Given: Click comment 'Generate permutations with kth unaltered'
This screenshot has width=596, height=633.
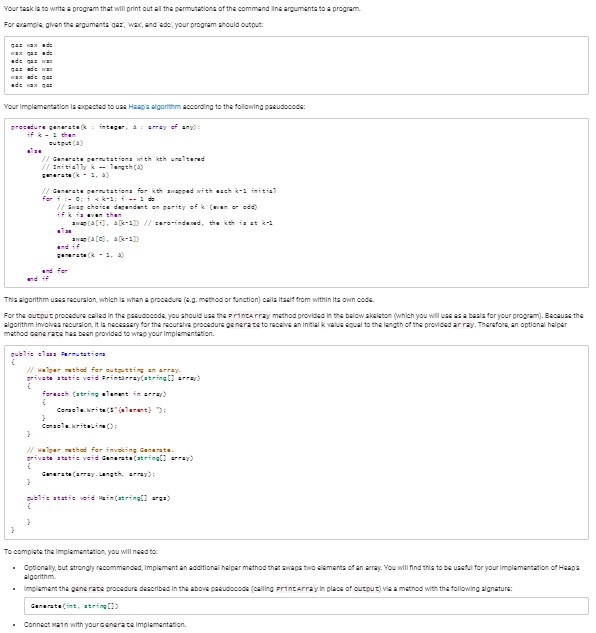Looking at the screenshot, I should [x=123, y=159].
